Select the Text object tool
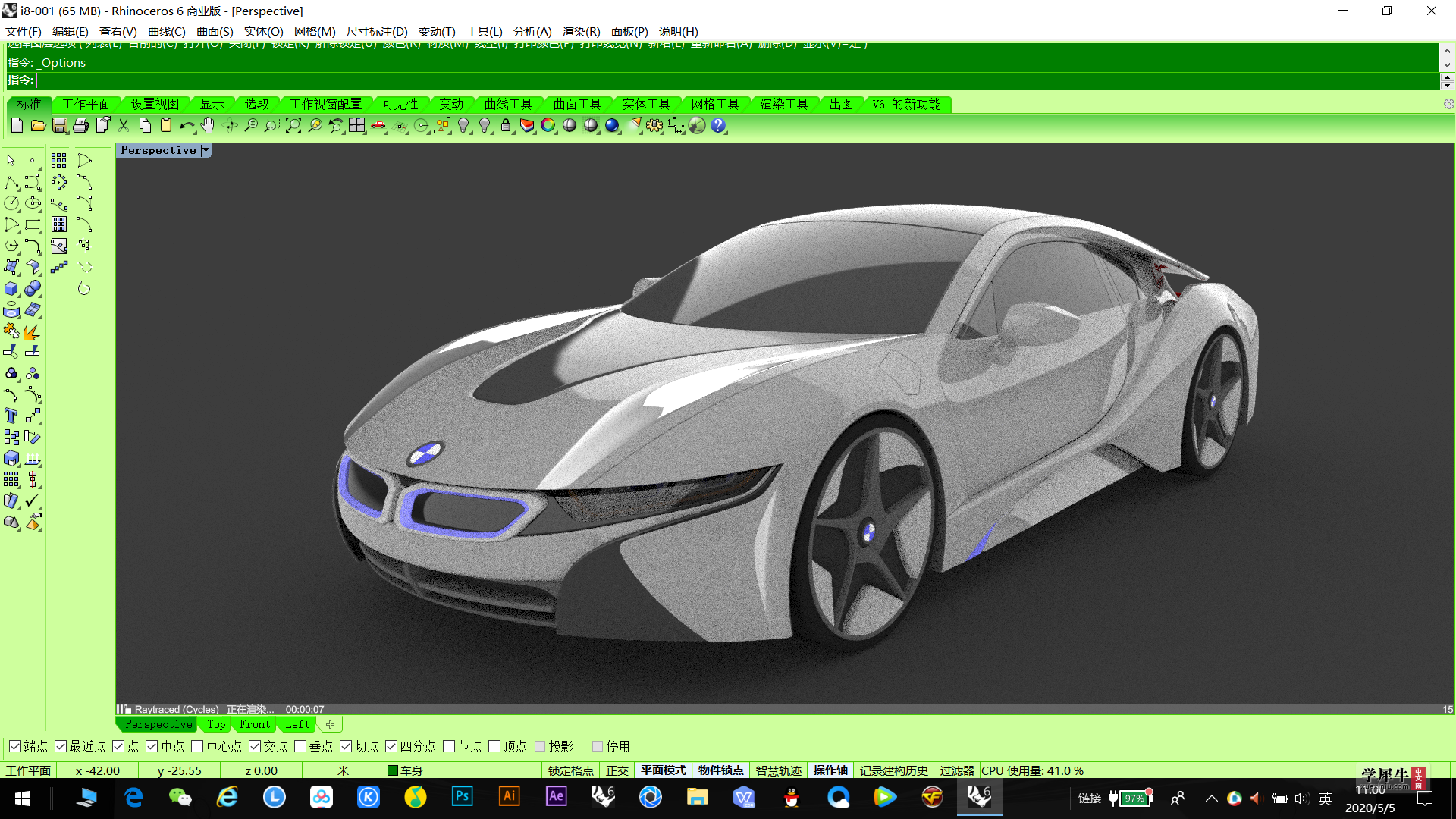Screen dimensions: 1456x819 11,416
